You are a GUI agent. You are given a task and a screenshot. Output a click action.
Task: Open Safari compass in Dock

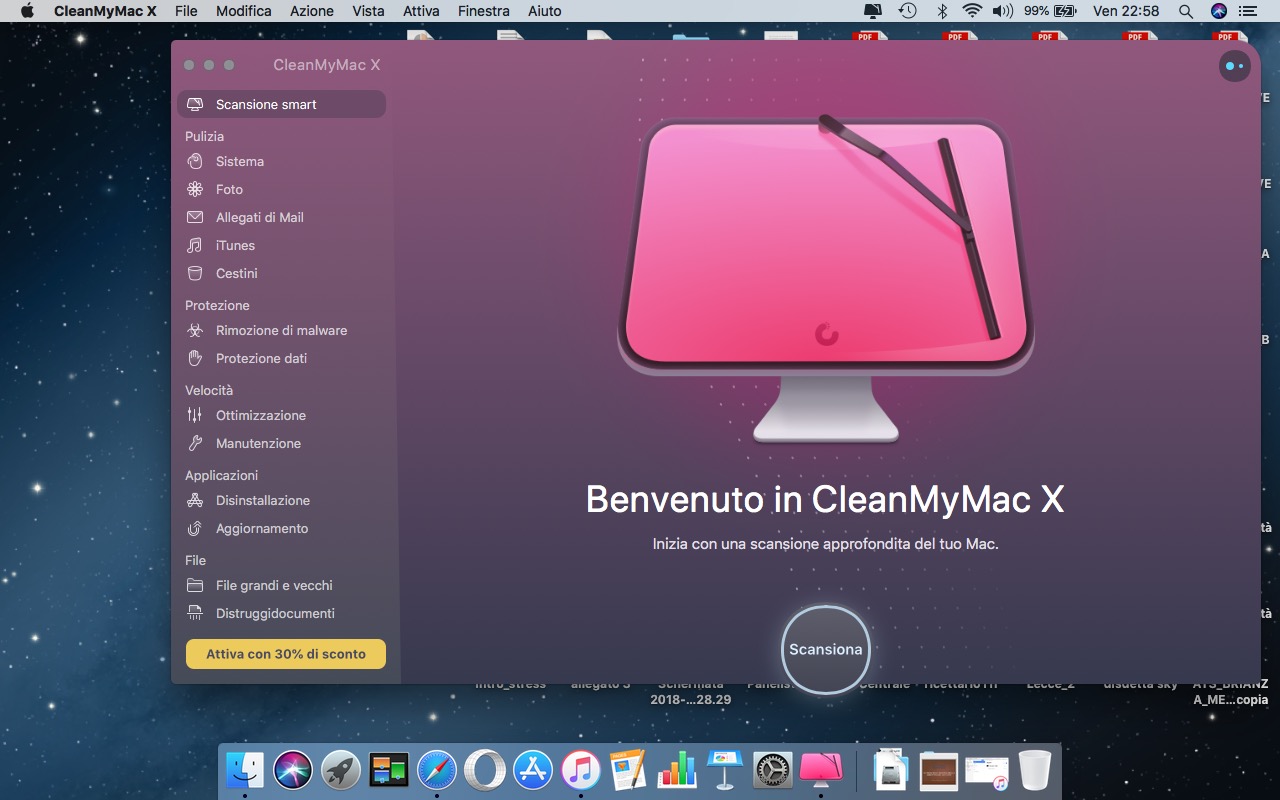437,770
